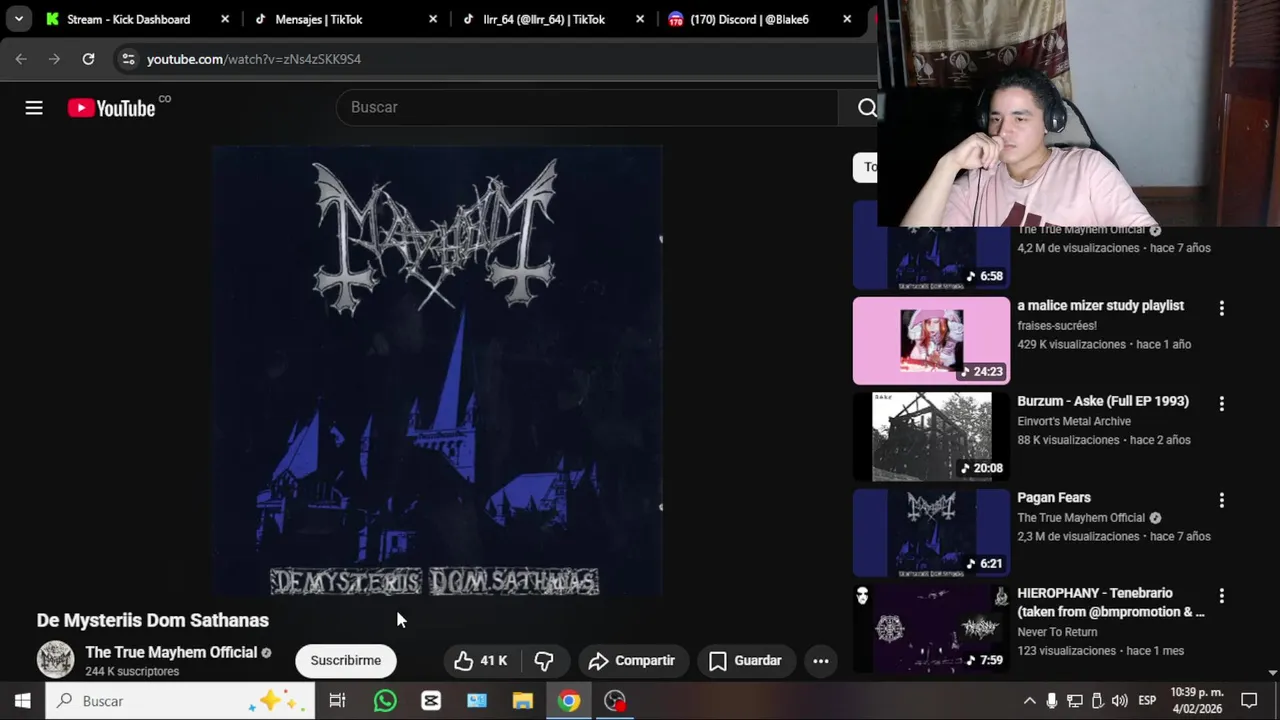1280x720 pixels.
Task: Click the Compartir share button
Action: [632, 661]
